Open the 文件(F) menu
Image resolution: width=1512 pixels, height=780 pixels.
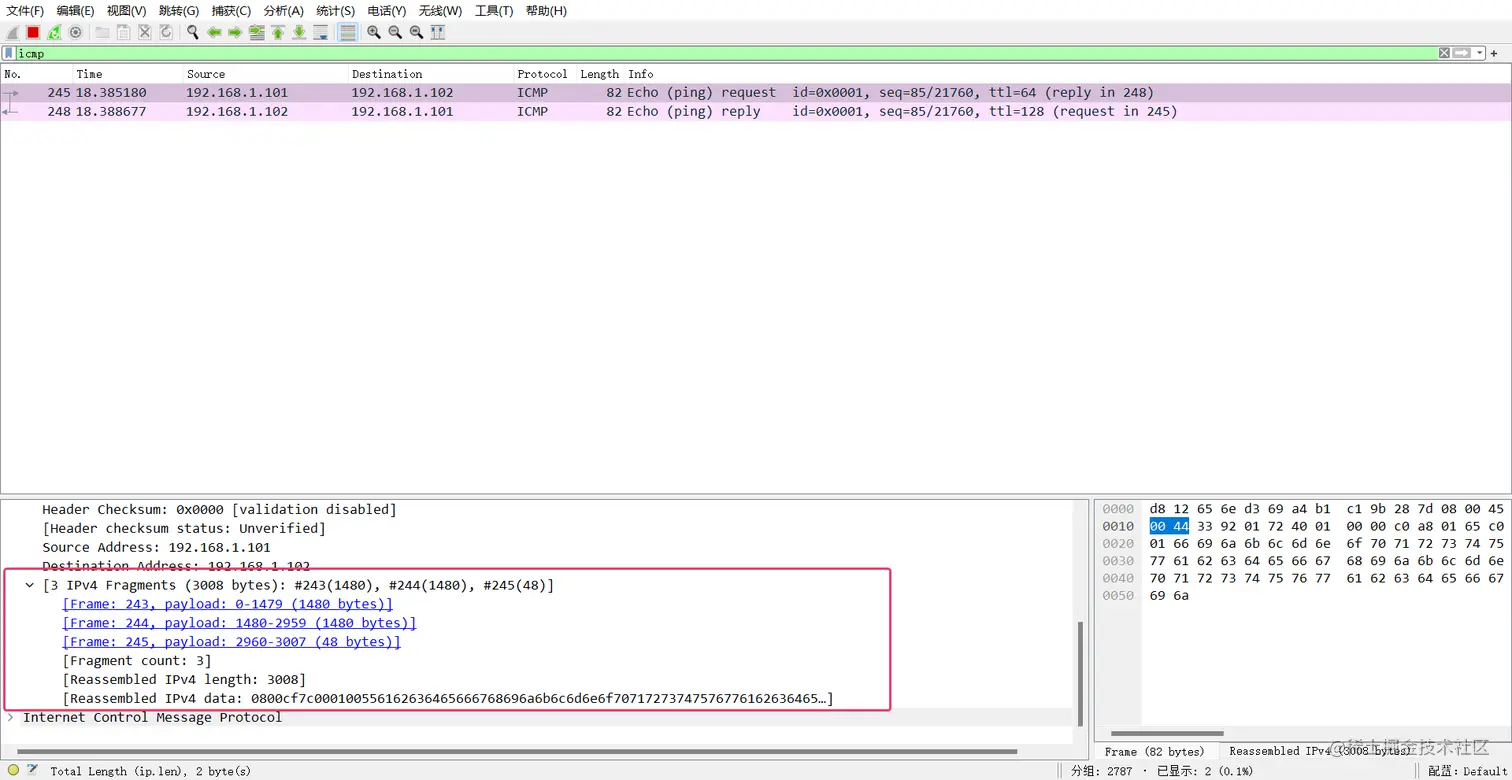[25, 11]
